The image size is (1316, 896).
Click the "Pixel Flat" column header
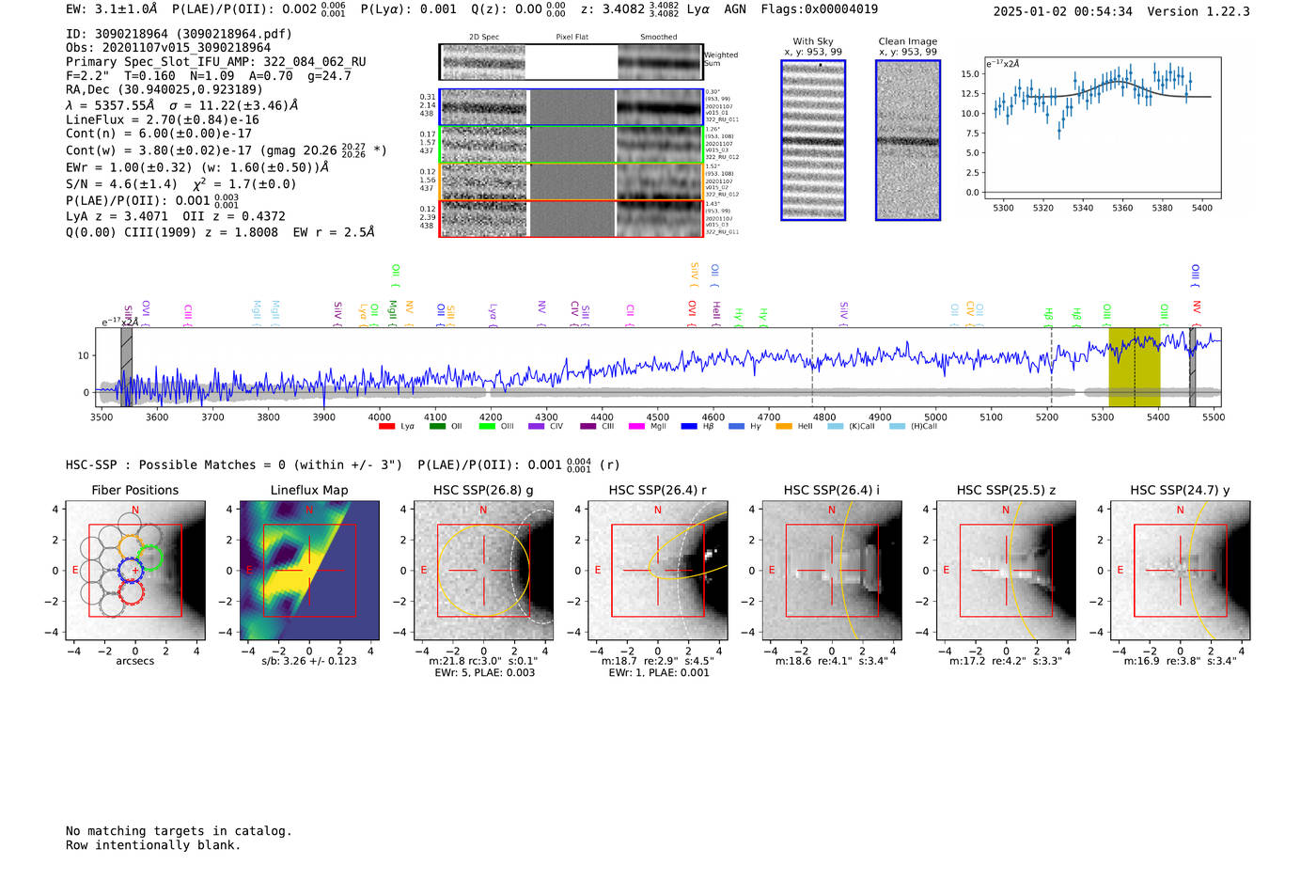[572, 38]
